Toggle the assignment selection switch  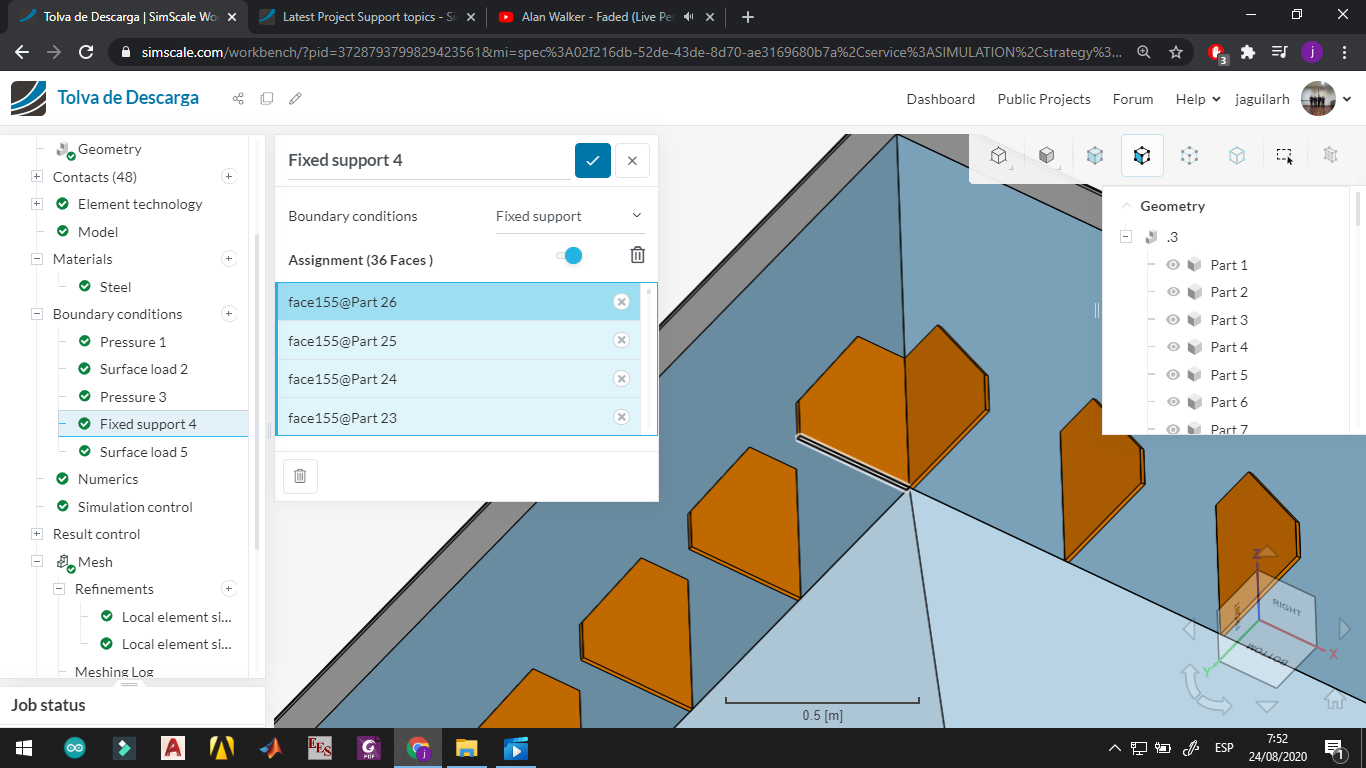[x=569, y=256]
